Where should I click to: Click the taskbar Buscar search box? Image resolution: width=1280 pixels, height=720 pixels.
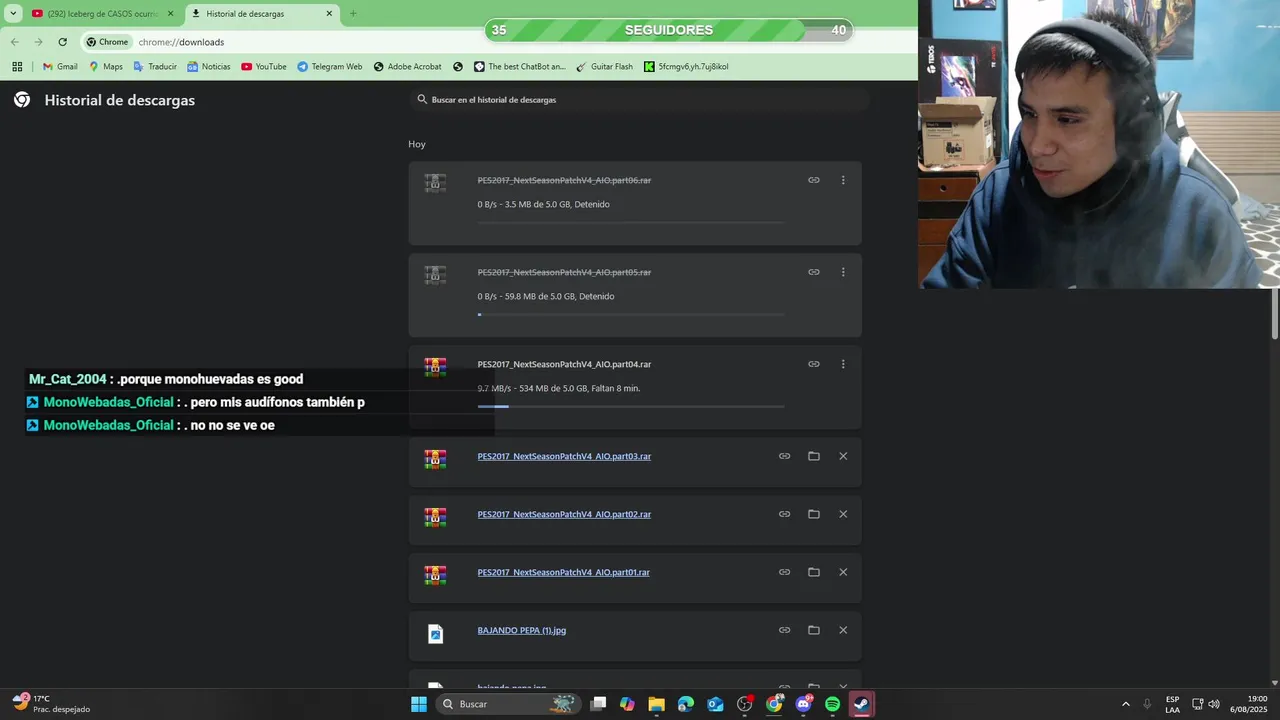click(509, 704)
